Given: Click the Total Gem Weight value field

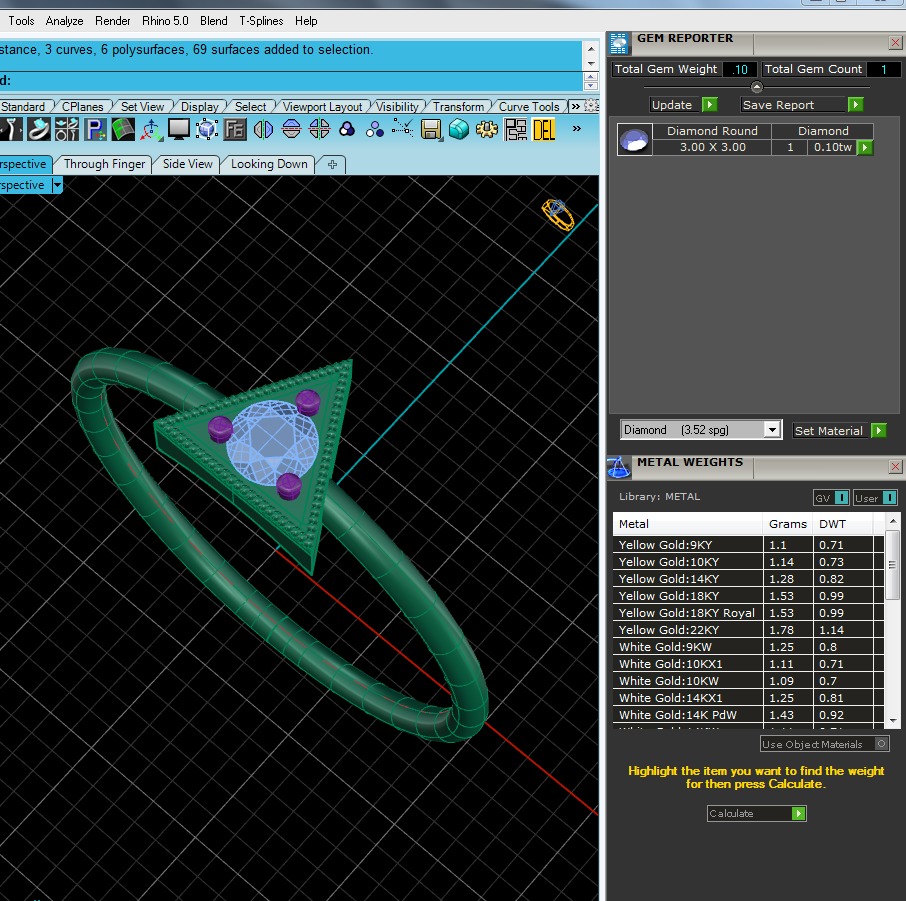Looking at the screenshot, I should 740,69.
